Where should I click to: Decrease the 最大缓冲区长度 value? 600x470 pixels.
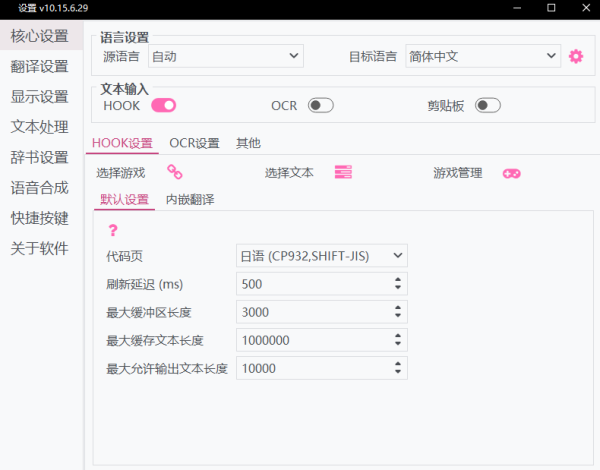click(398, 316)
